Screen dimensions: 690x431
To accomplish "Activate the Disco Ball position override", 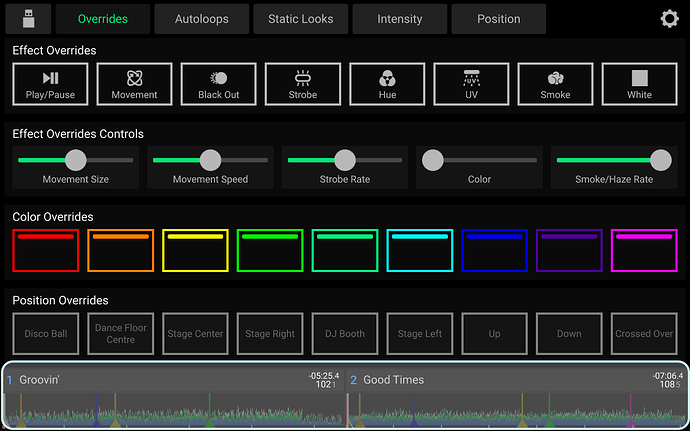I will 46,334.
